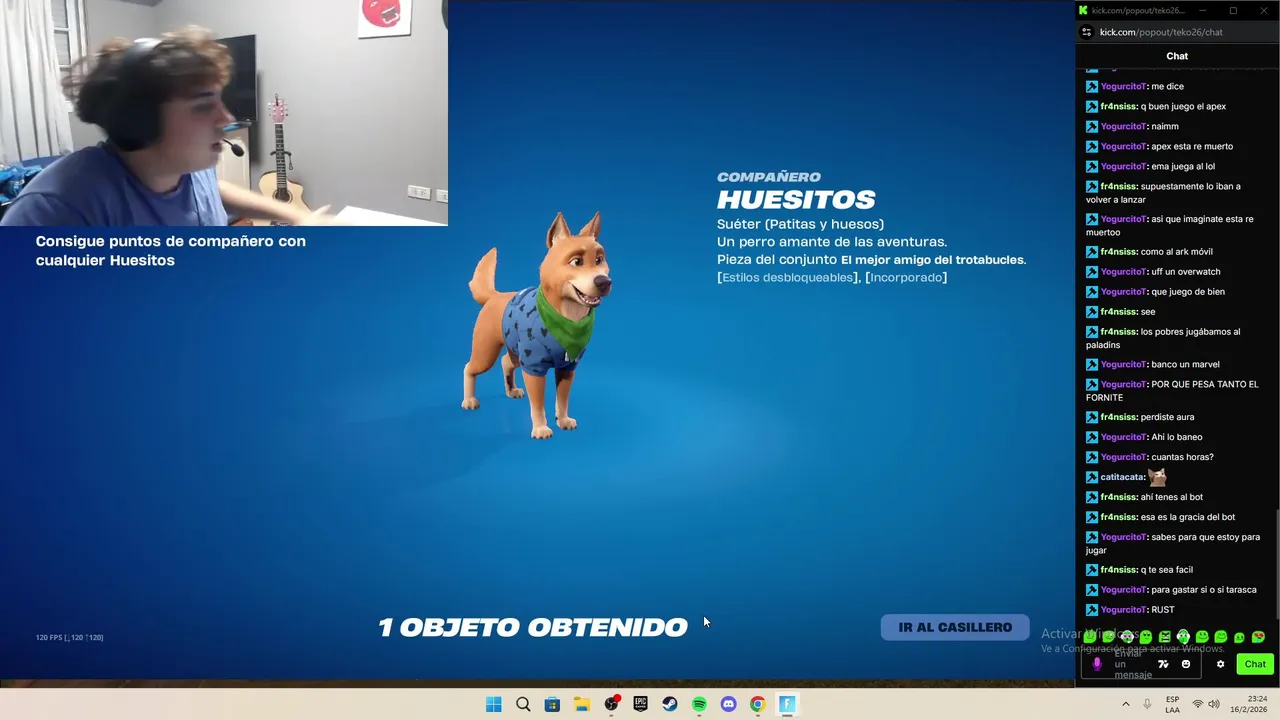
Task: Expand hidden system tray icons chevron
Action: [1126, 704]
